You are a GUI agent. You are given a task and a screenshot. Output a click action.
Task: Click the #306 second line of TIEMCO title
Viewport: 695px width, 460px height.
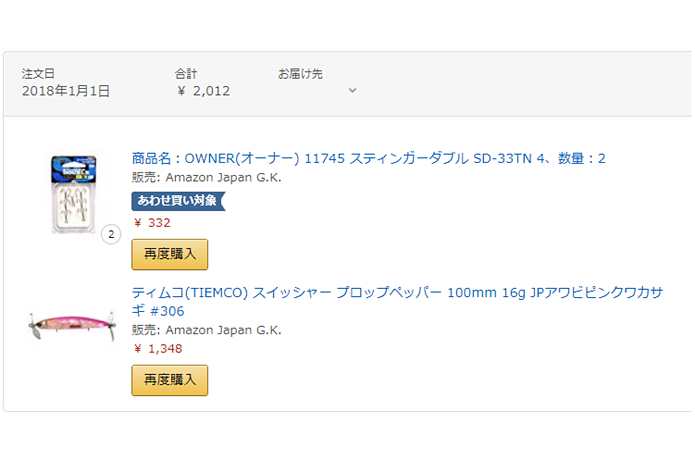(158, 311)
